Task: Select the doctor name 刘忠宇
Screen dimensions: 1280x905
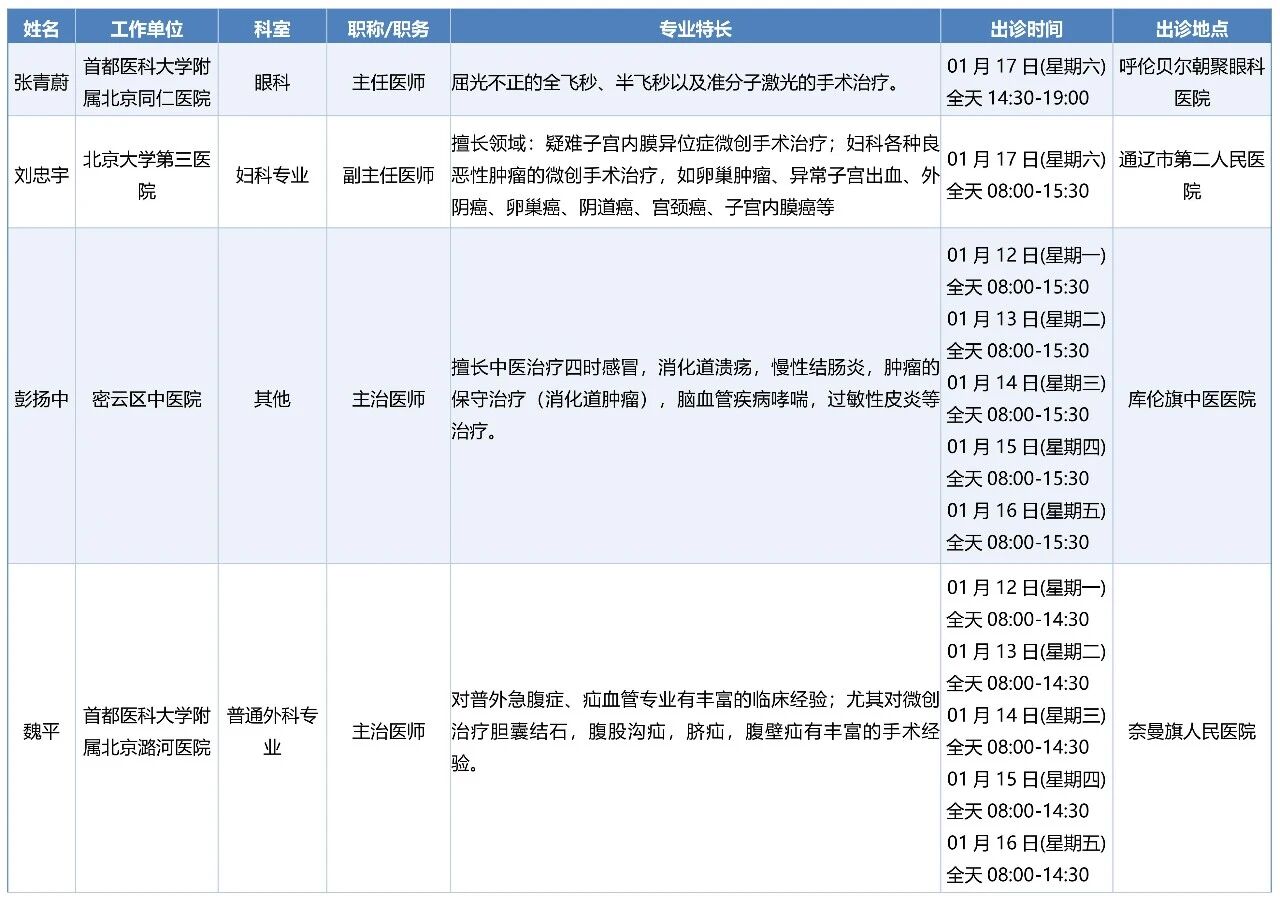Action: tap(41, 175)
